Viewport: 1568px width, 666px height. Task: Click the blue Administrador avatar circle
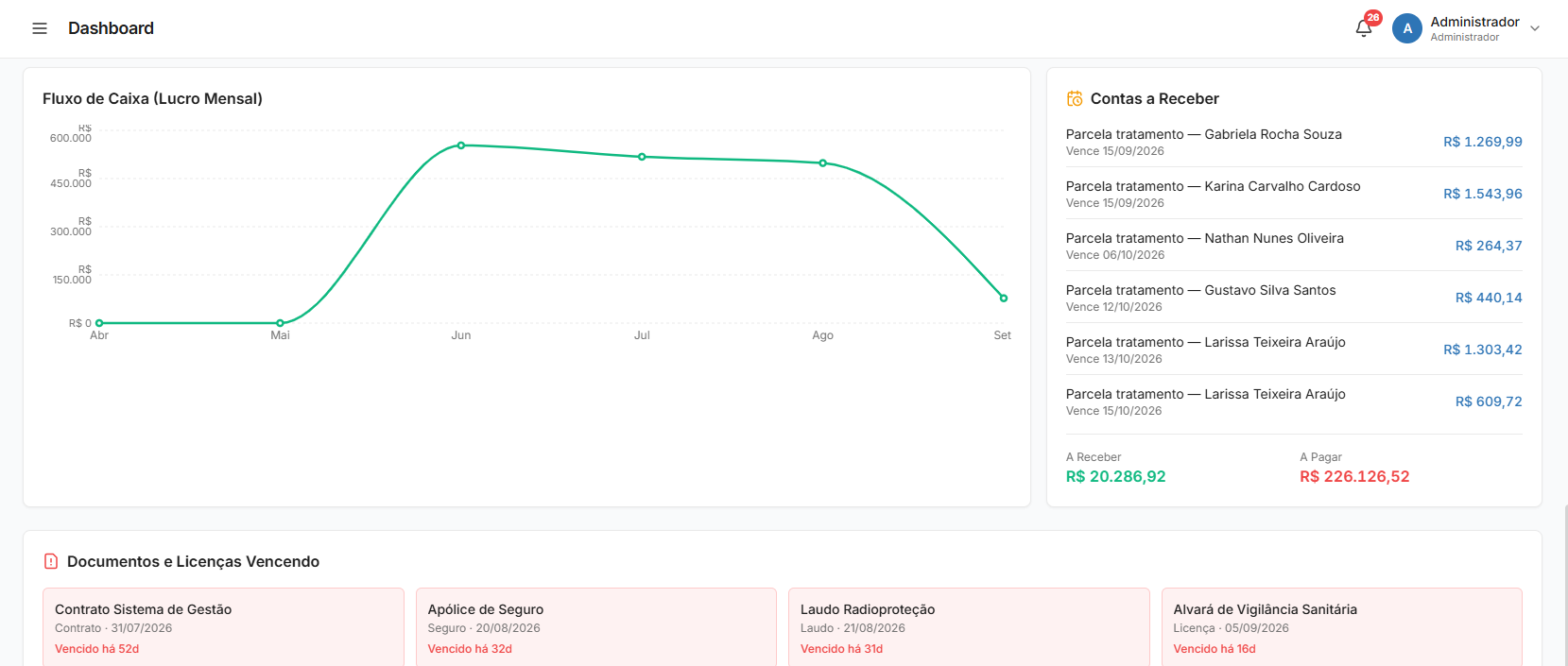(x=1407, y=28)
